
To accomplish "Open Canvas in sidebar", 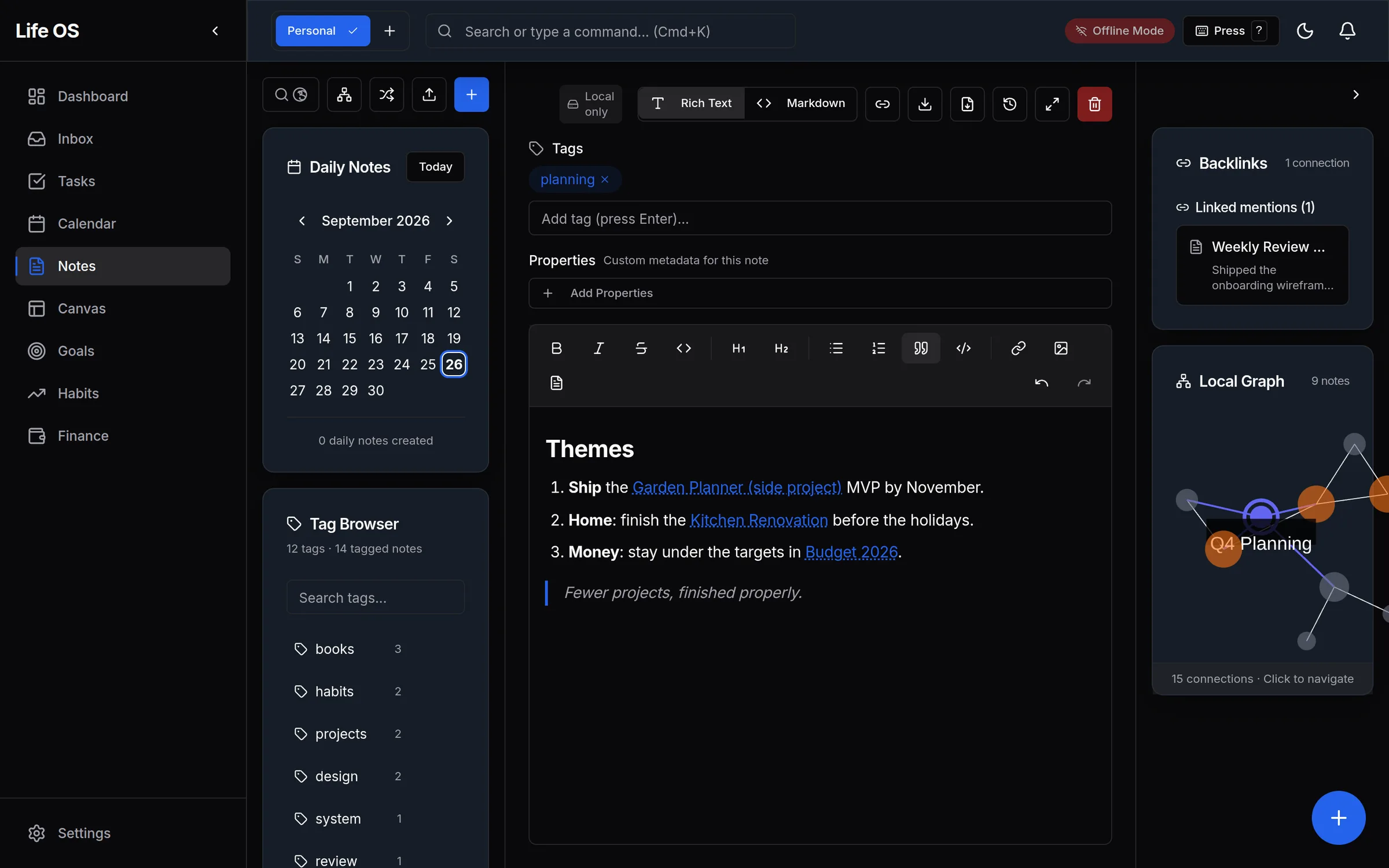I will pos(123,308).
